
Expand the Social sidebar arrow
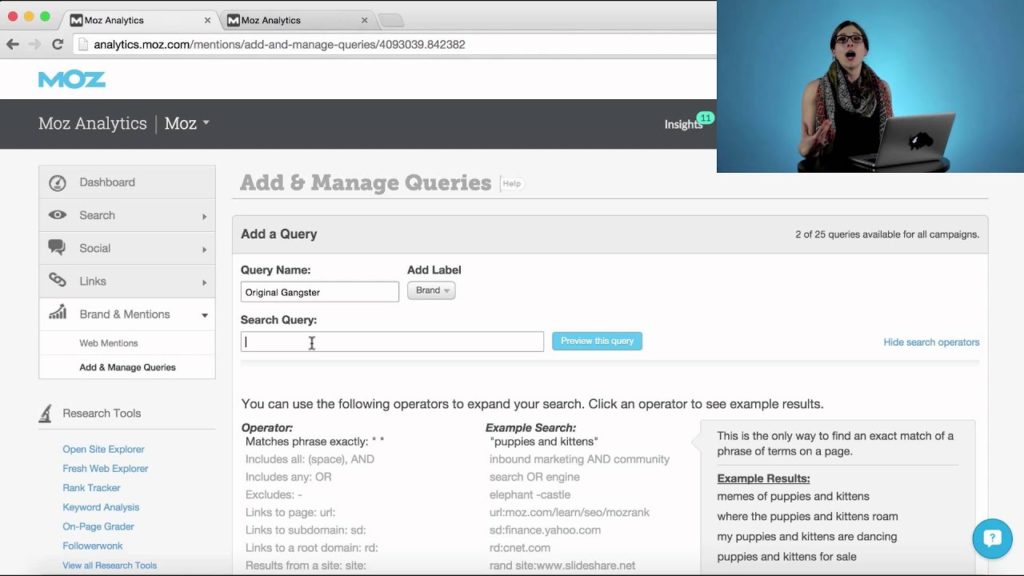[x=204, y=249]
